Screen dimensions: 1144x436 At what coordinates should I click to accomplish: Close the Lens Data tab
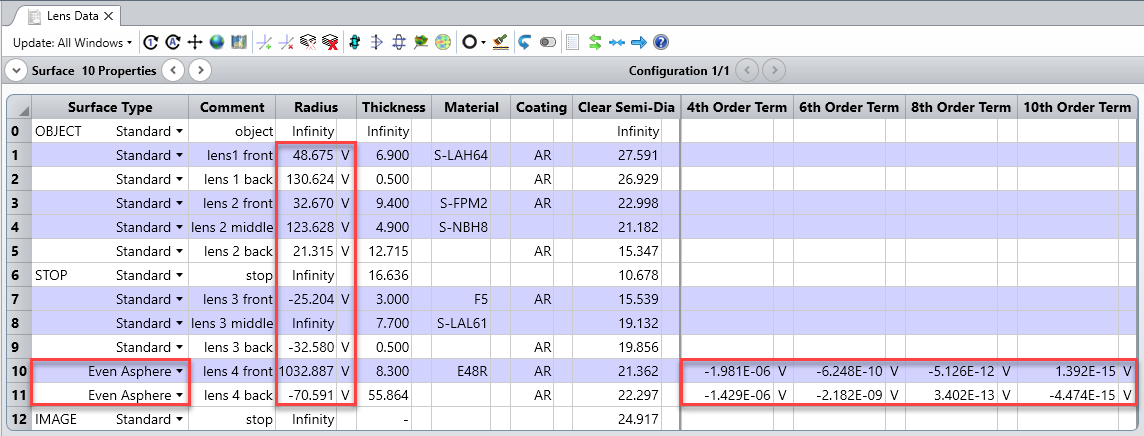pos(109,15)
